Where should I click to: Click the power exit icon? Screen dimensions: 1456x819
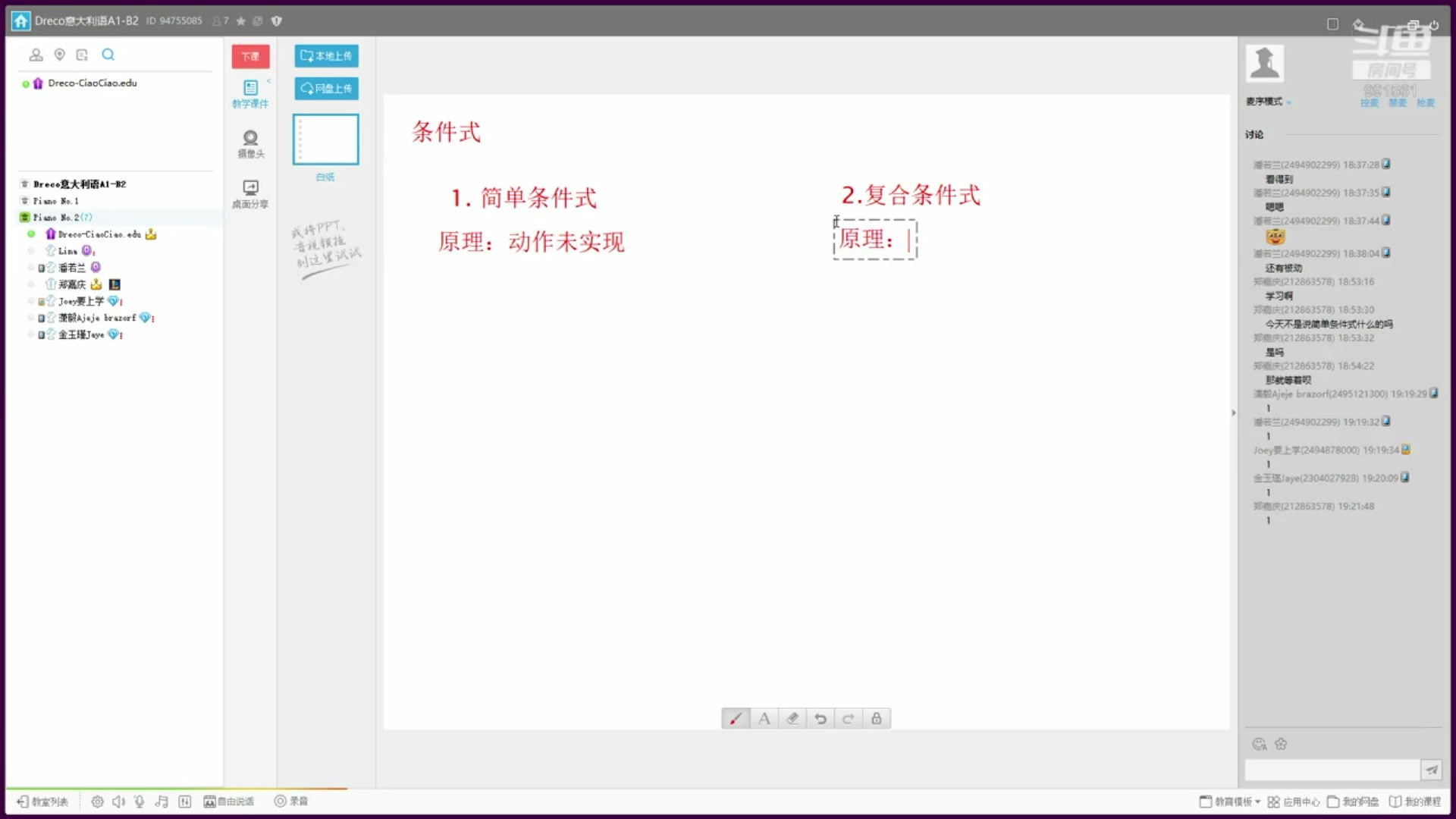(x=1434, y=25)
